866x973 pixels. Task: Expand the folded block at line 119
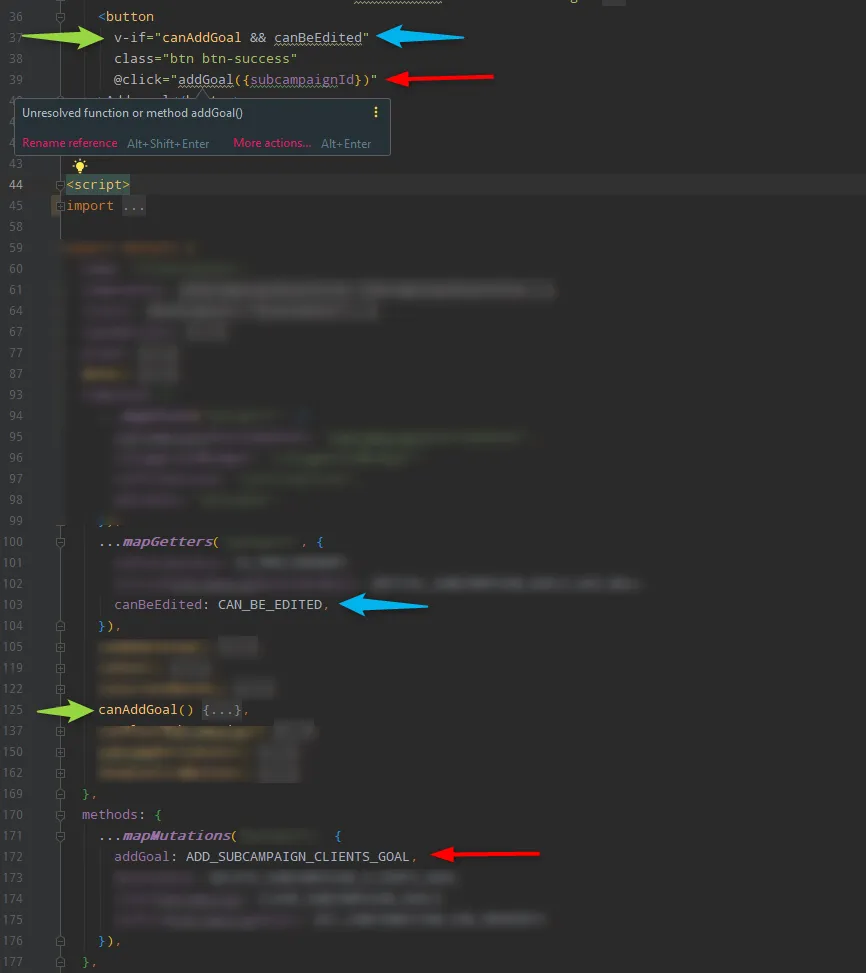click(x=60, y=668)
